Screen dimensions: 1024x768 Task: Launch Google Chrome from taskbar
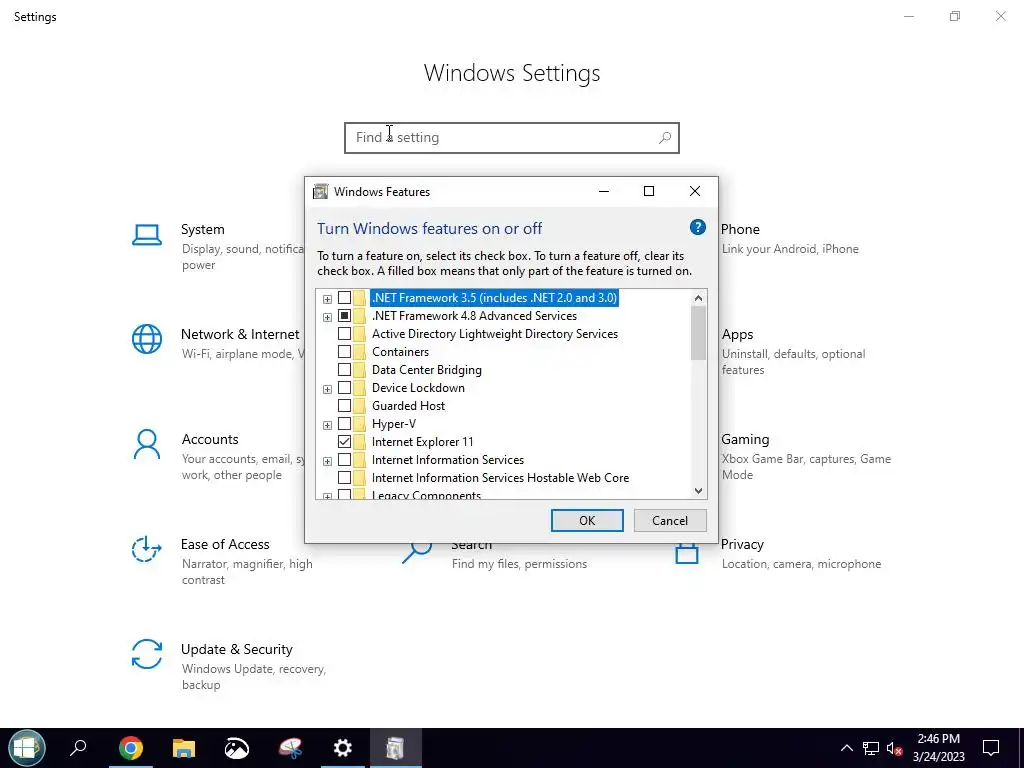click(x=131, y=748)
